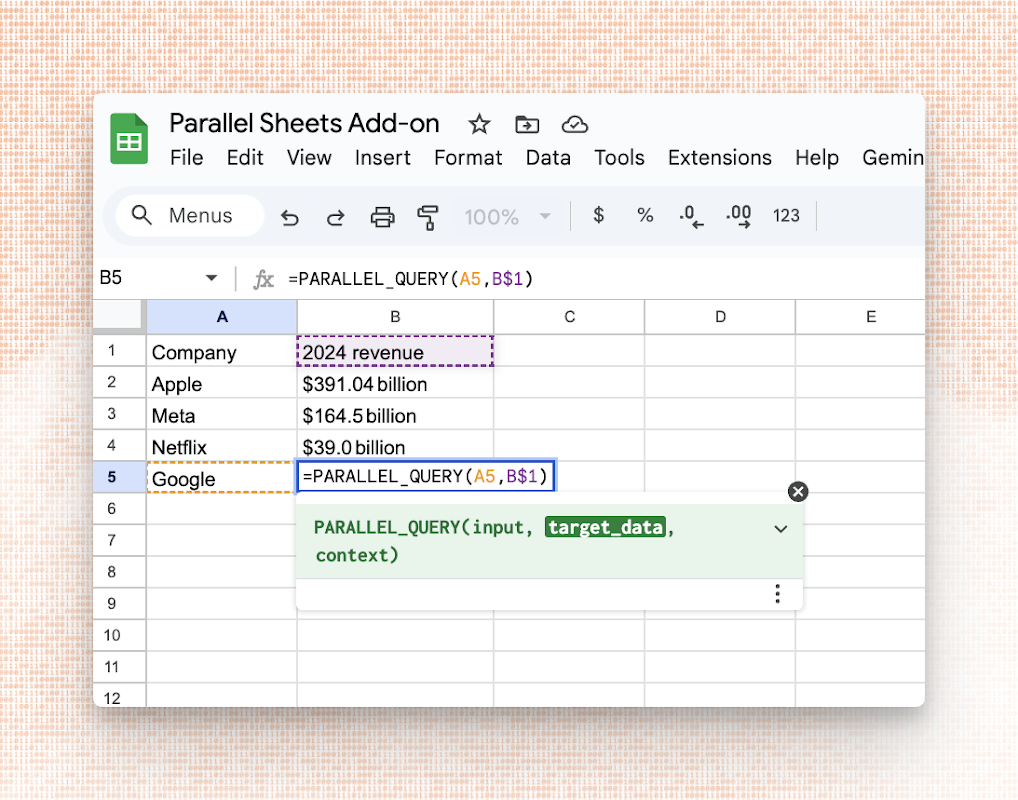Open more number formats 123

click(x=786, y=216)
